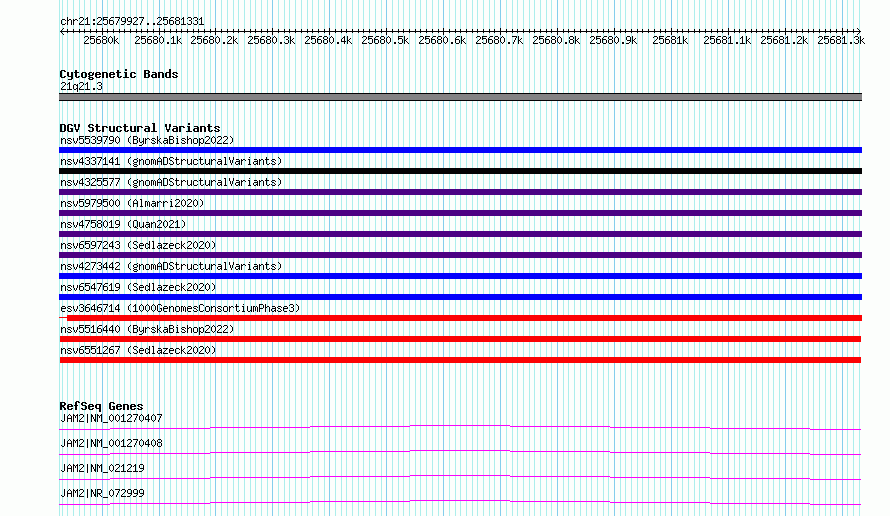This screenshot has width=890, height=516.
Task: Click the purple bar for nsv4758019
Action: coord(460,234)
